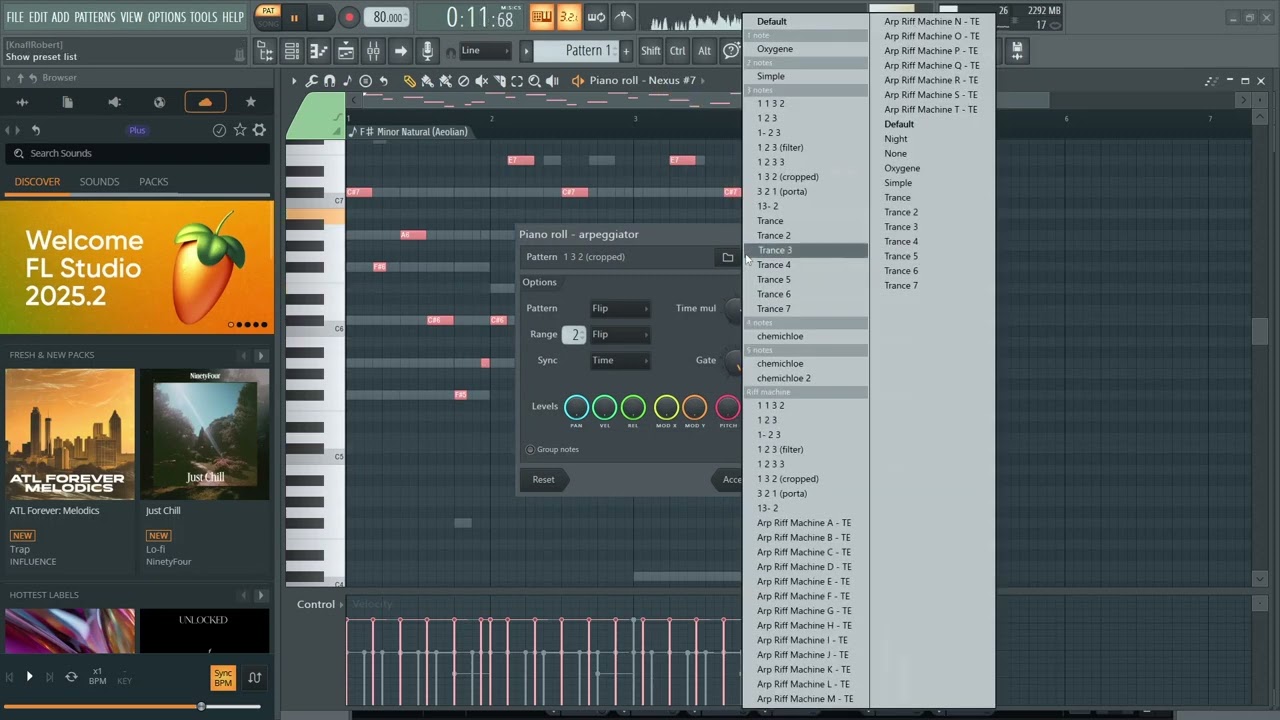
Task: Adjust the MOD X level knob
Action: [666, 407]
